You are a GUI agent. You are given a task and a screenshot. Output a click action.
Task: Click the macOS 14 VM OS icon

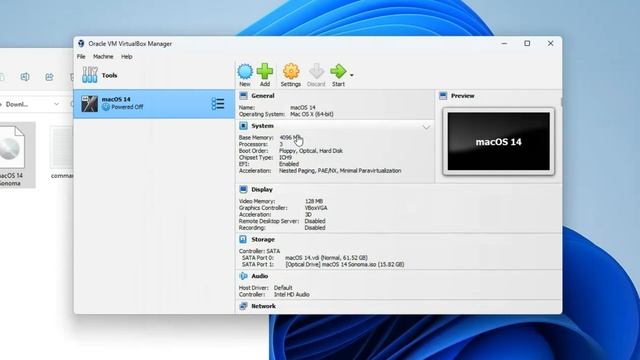pyautogui.click(x=89, y=104)
